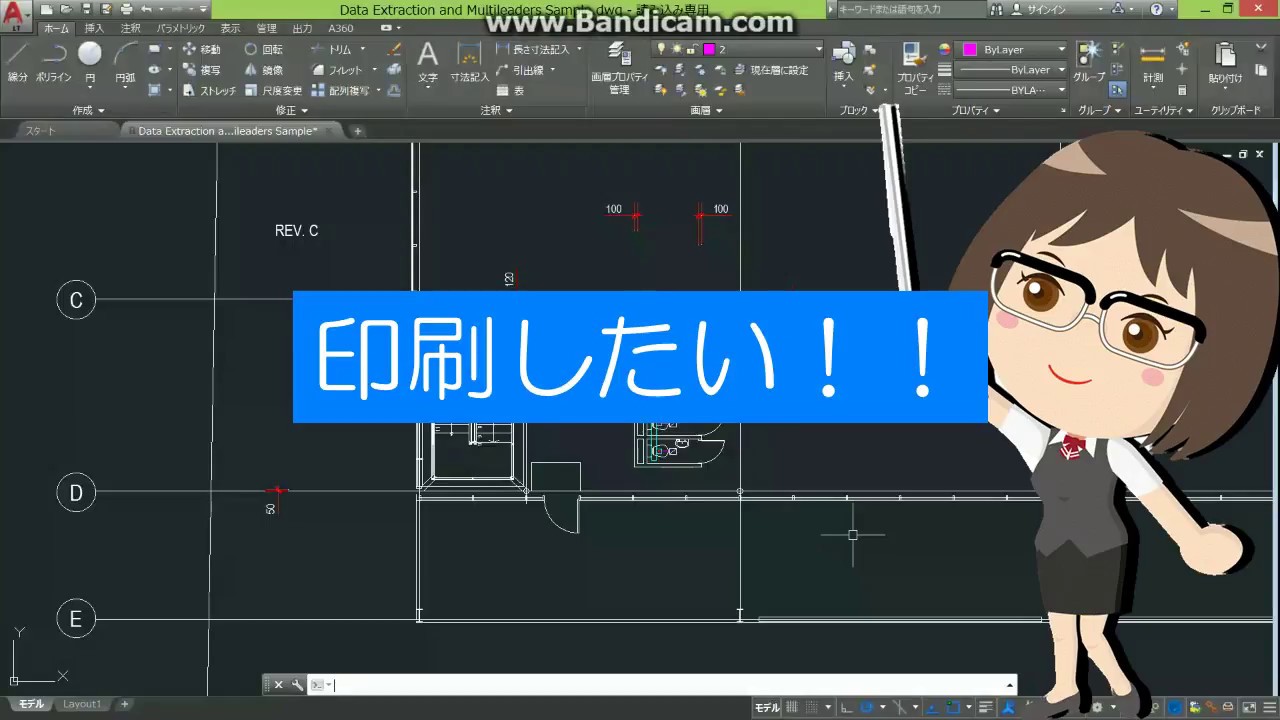
Task: Click 長さ寸法記入 button
Action: pos(533,49)
